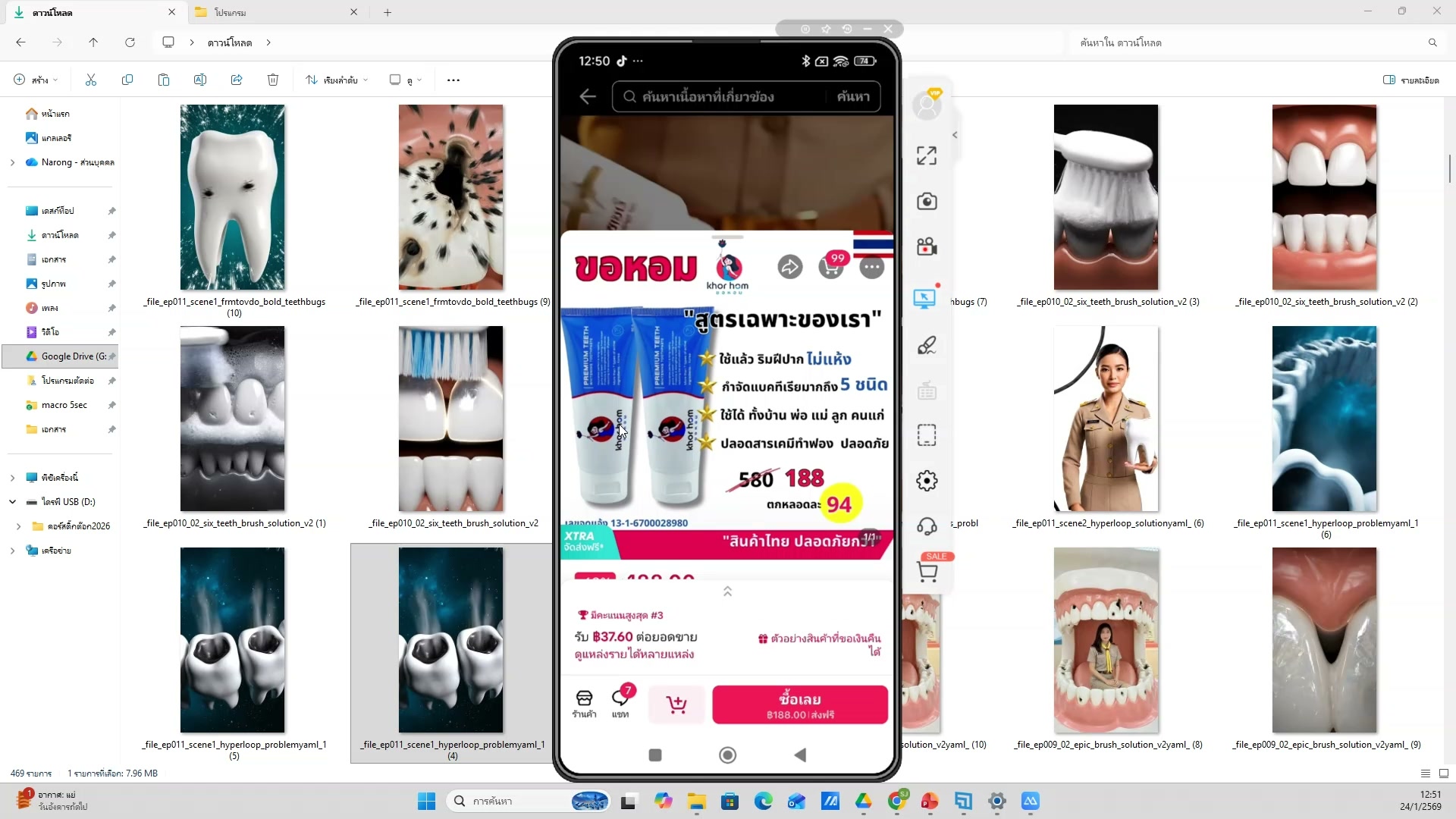The height and width of the screenshot is (819, 1456).
Task: Start screen recording in the mirror sidebar
Action: [x=927, y=246]
